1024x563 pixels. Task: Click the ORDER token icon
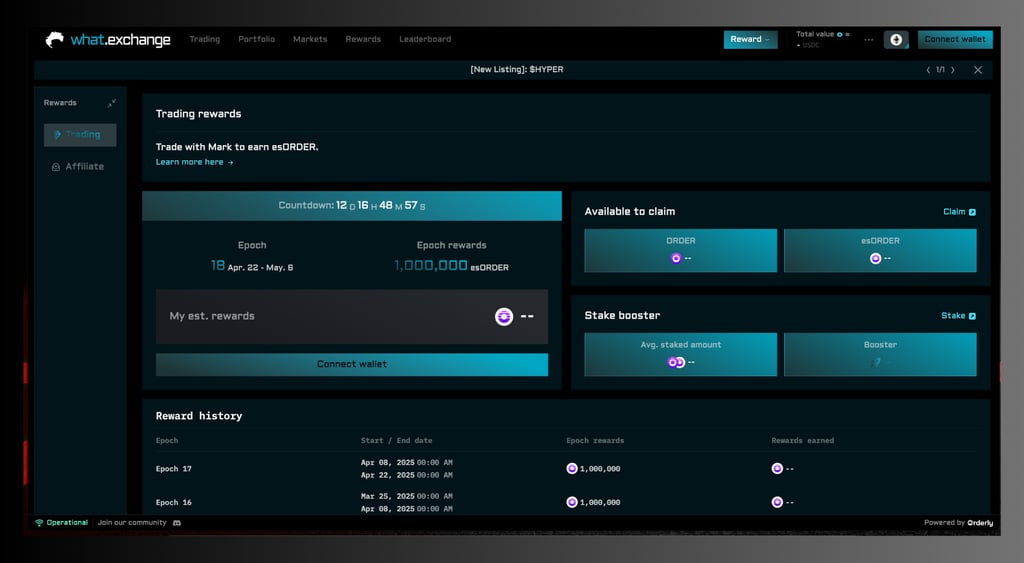pos(676,259)
